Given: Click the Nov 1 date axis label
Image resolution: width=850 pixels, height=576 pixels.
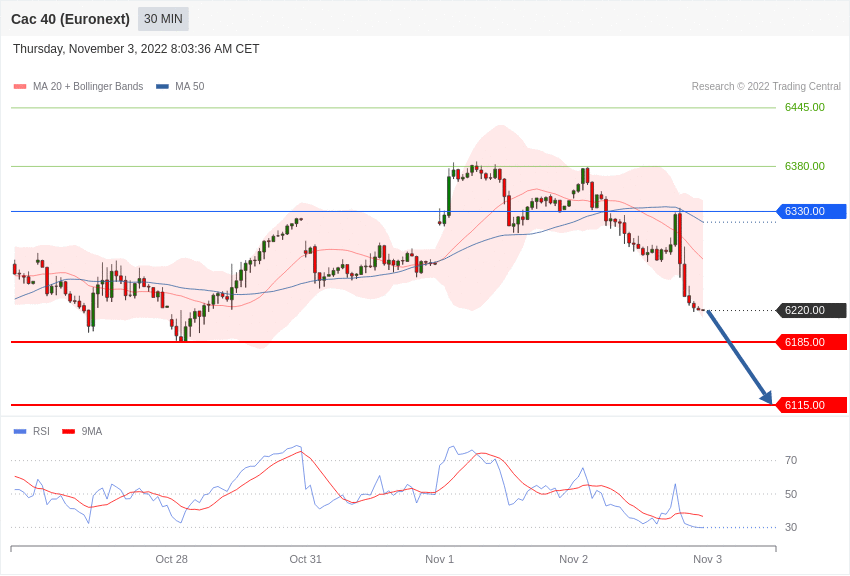Looking at the screenshot, I should [439, 559].
